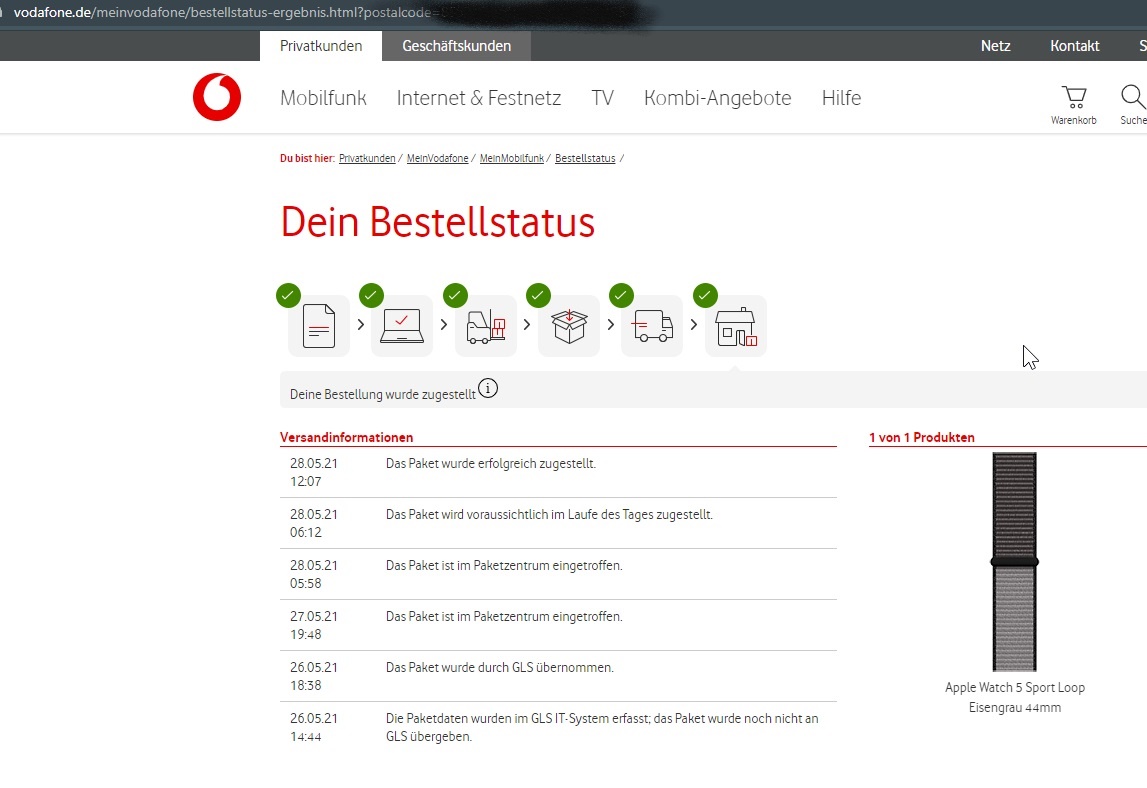Open the Mobilfunk menu
Image resolution: width=1147 pixels, height=788 pixels.
point(323,98)
